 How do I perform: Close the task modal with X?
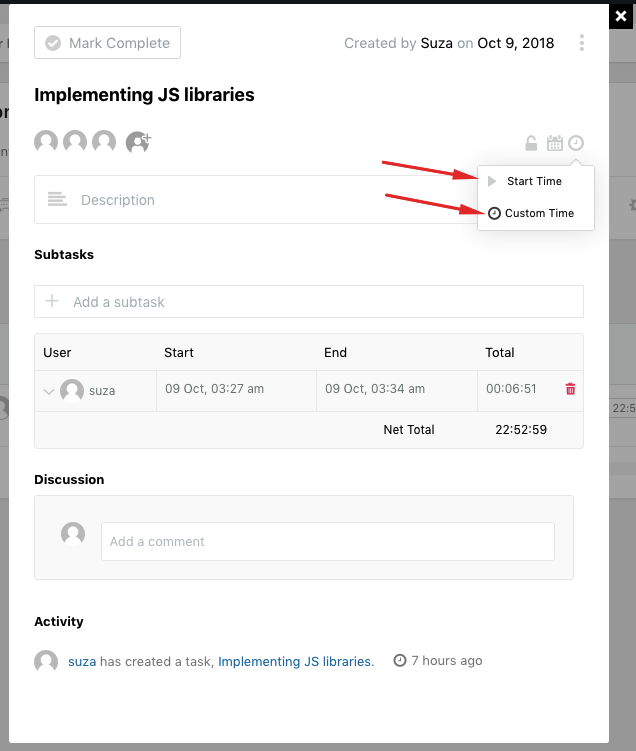pyautogui.click(x=621, y=16)
